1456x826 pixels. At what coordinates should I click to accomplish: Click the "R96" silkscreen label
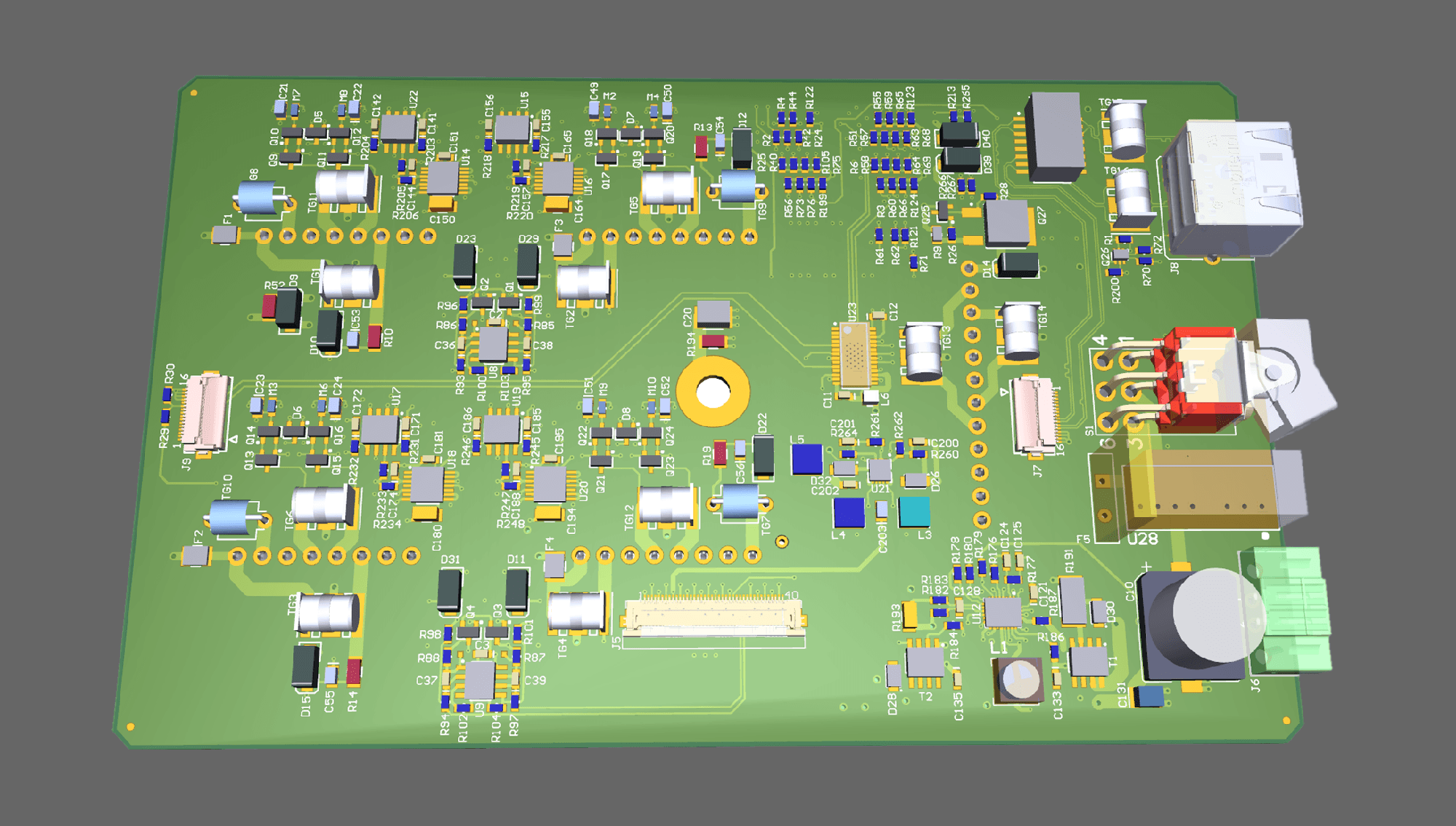click(447, 306)
